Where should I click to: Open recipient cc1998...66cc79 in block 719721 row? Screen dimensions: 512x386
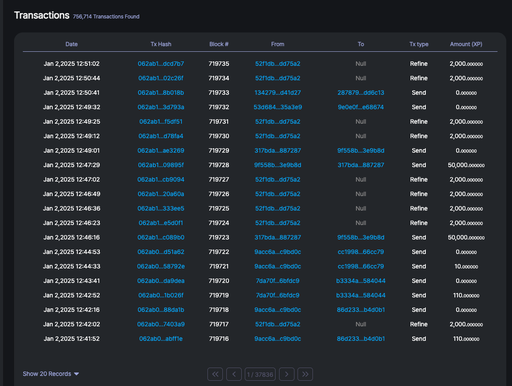pos(361,266)
